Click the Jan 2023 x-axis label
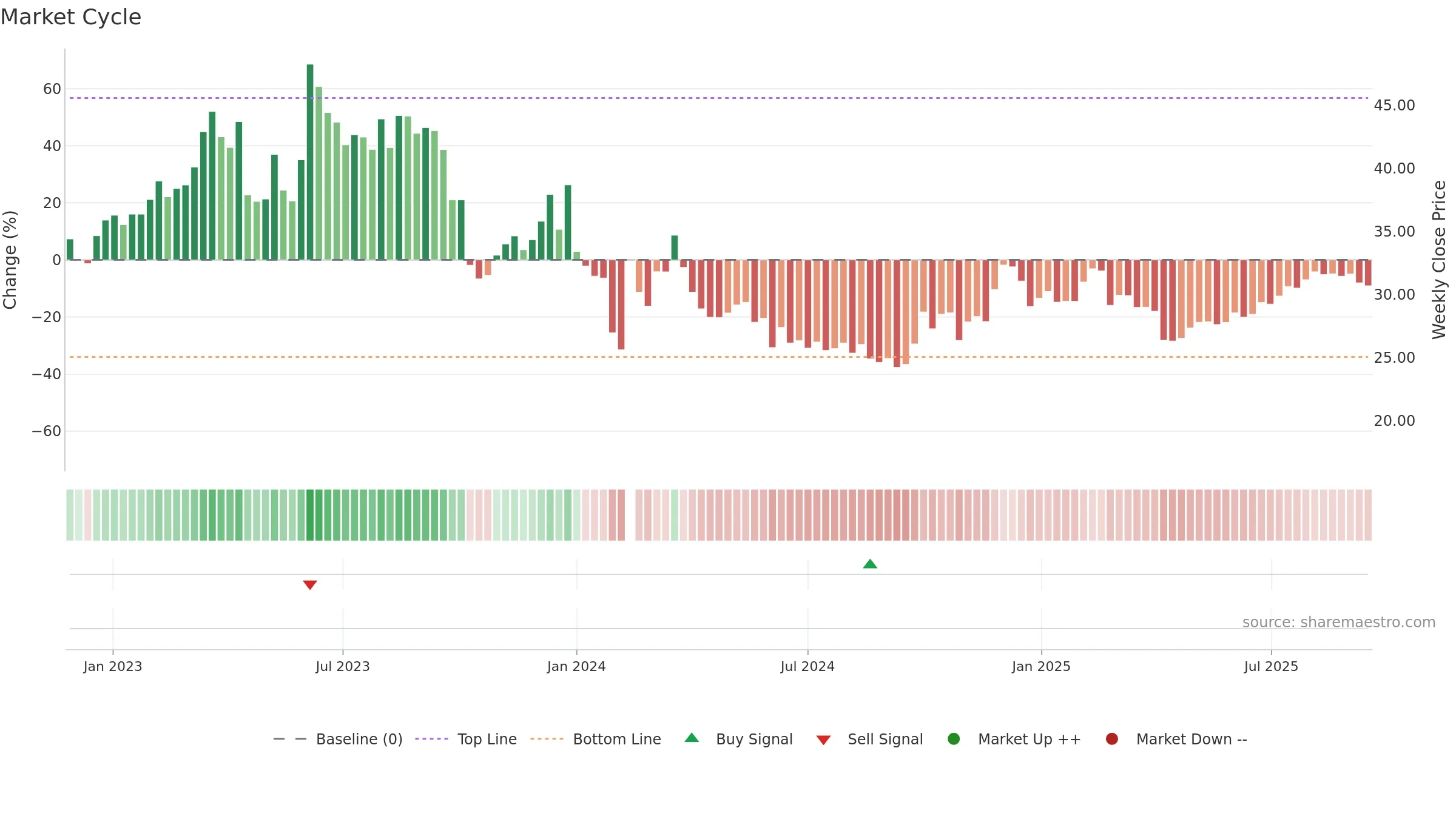Image resolution: width=1456 pixels, height=819 pixels. (x=113, y=666)
